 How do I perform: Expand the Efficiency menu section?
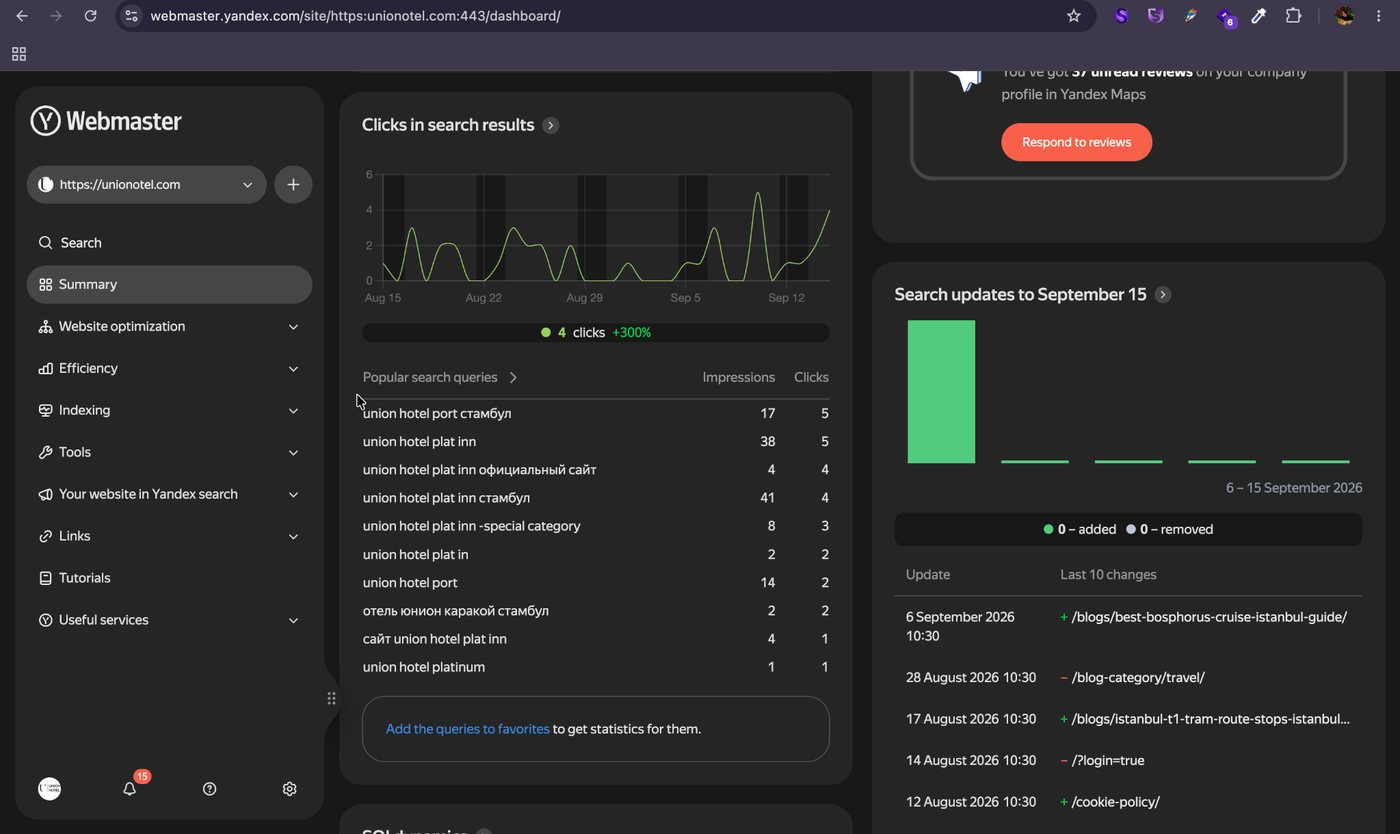(x=170, y=369)
